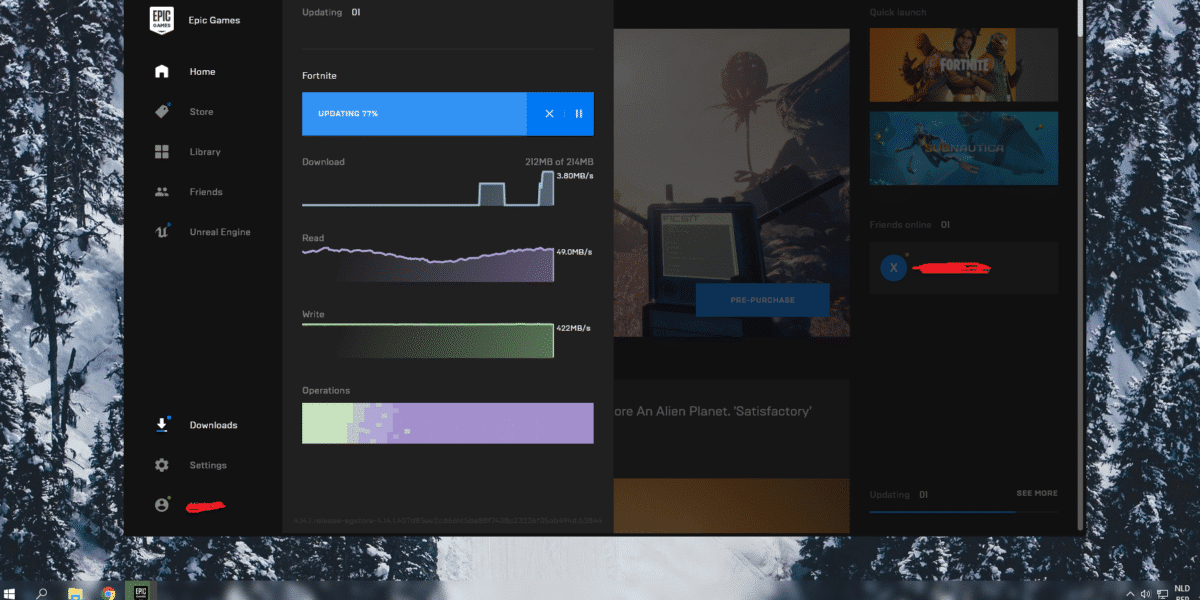The height and width of the screenshot is (600, 1200).
Task: Click the online friend's X avatar
Action: point(894,267)
